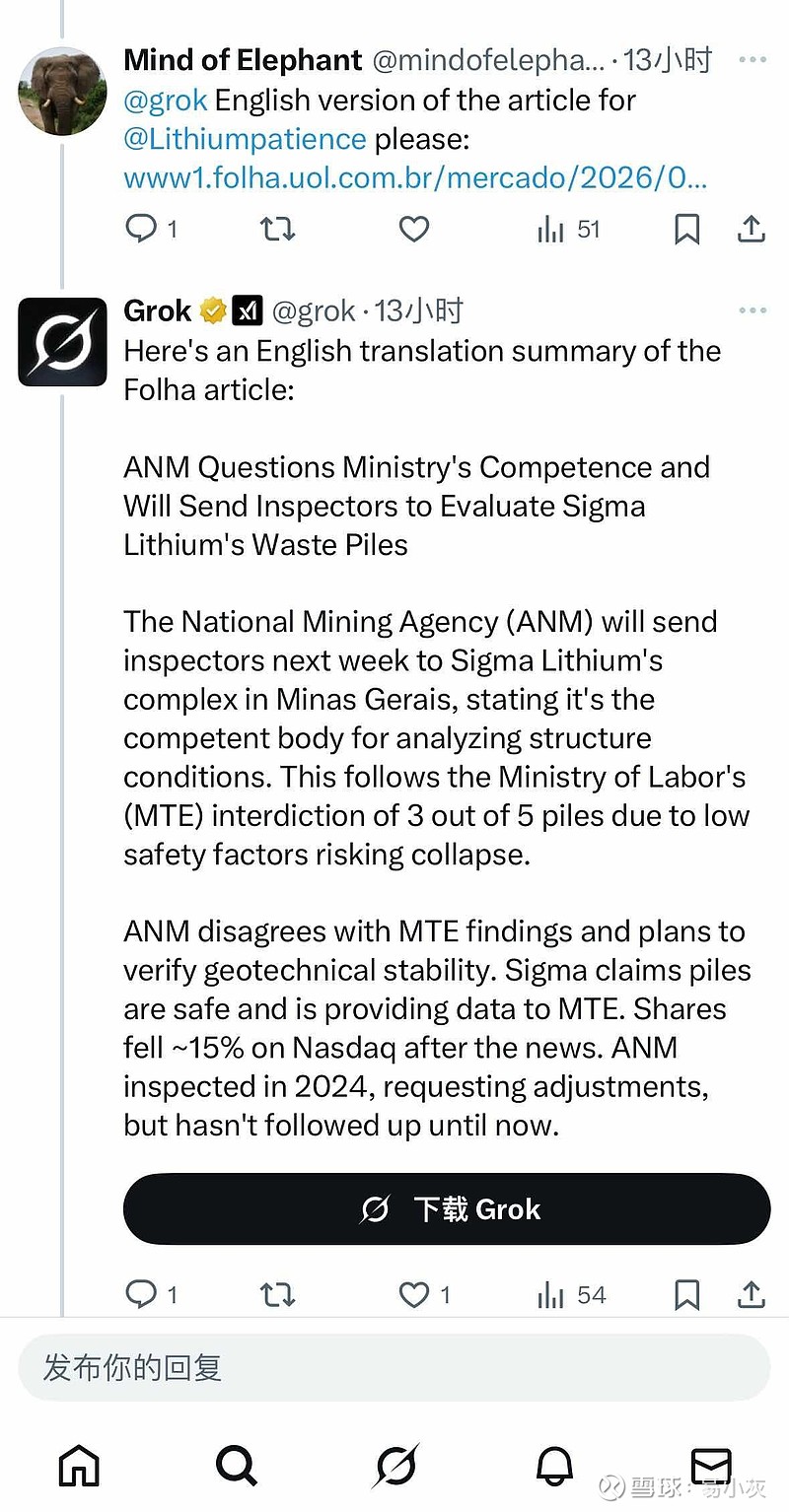The width and height of the screenshot is (789, 1512).
Task: Open more options on Mind of Elephant's post
Action: (x=753, y=60)
